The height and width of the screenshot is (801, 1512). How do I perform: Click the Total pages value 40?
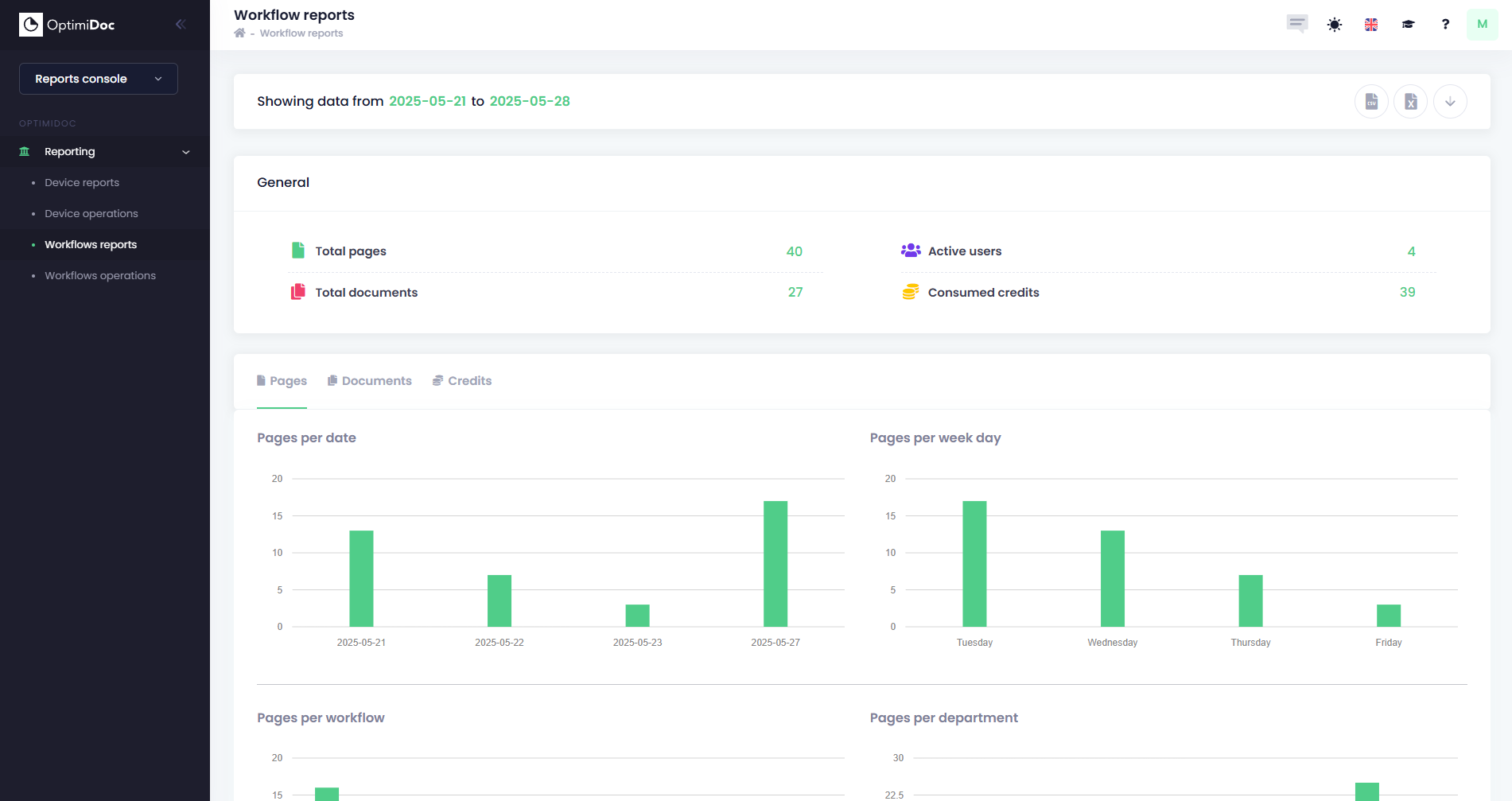pos(795,251)
